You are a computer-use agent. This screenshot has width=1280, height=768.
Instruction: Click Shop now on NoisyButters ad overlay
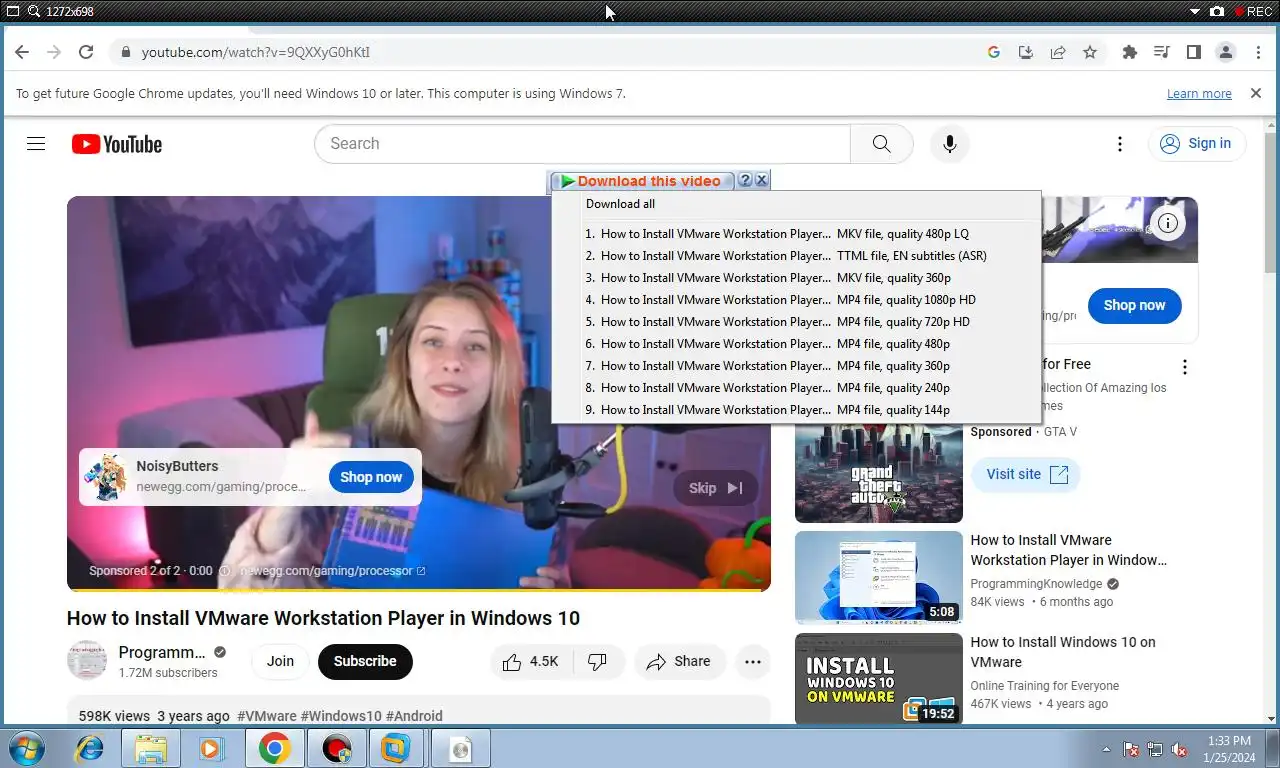pyautogui.click(x=371, y=477)
